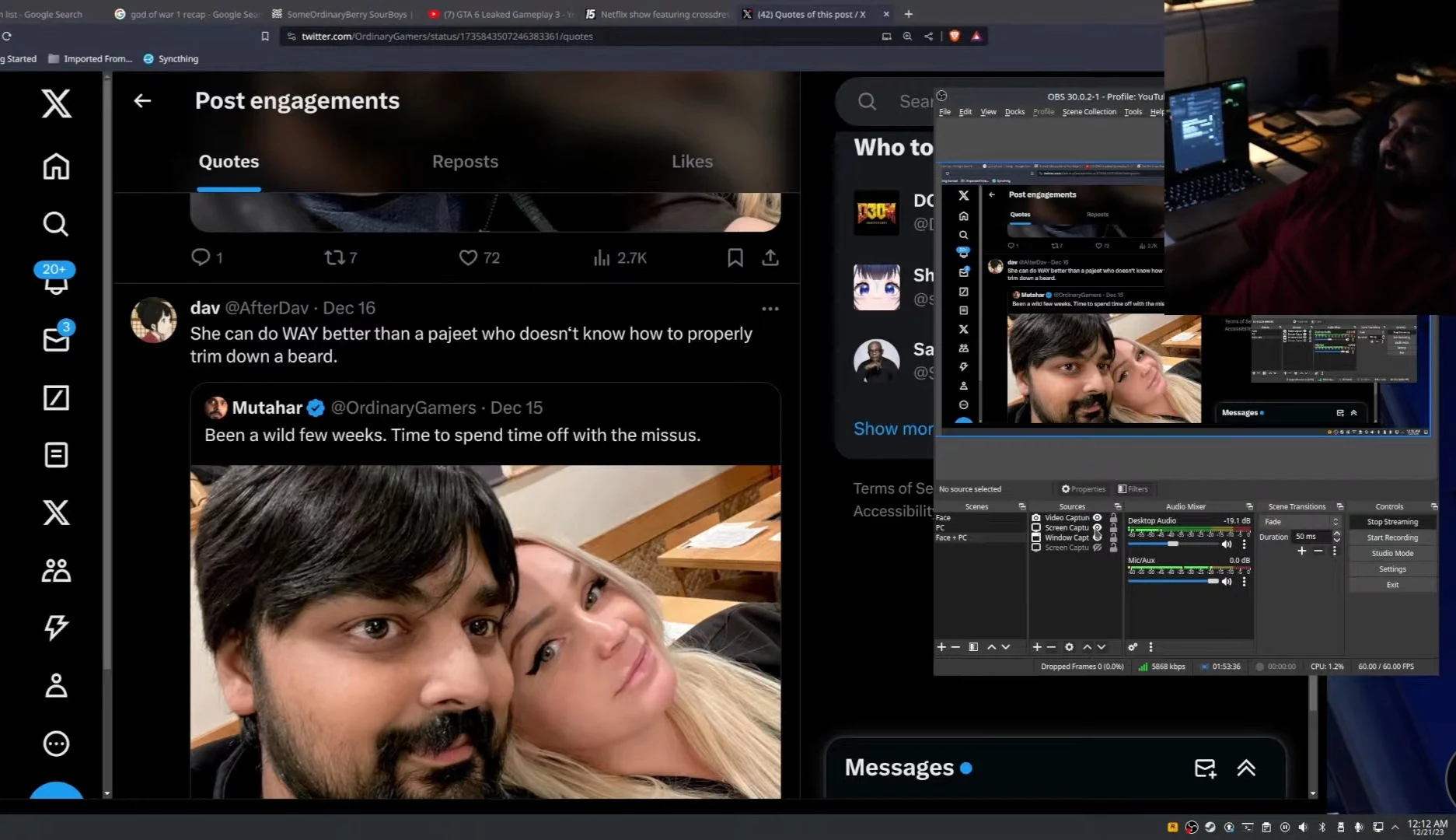Open notifications bell with 20+ badge
Screen dimensions: 1456x840
point(55,280)
